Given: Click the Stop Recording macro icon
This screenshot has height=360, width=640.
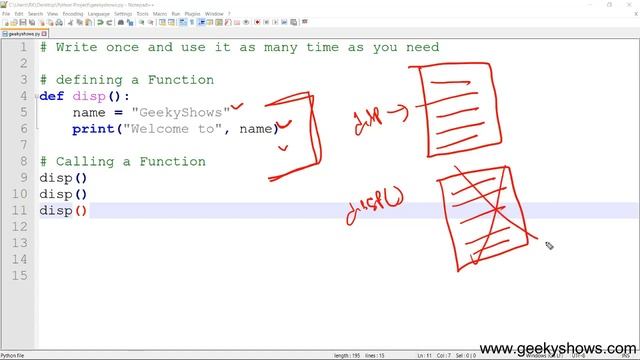Looking at the screenshot, I should [x=266, y=22].
